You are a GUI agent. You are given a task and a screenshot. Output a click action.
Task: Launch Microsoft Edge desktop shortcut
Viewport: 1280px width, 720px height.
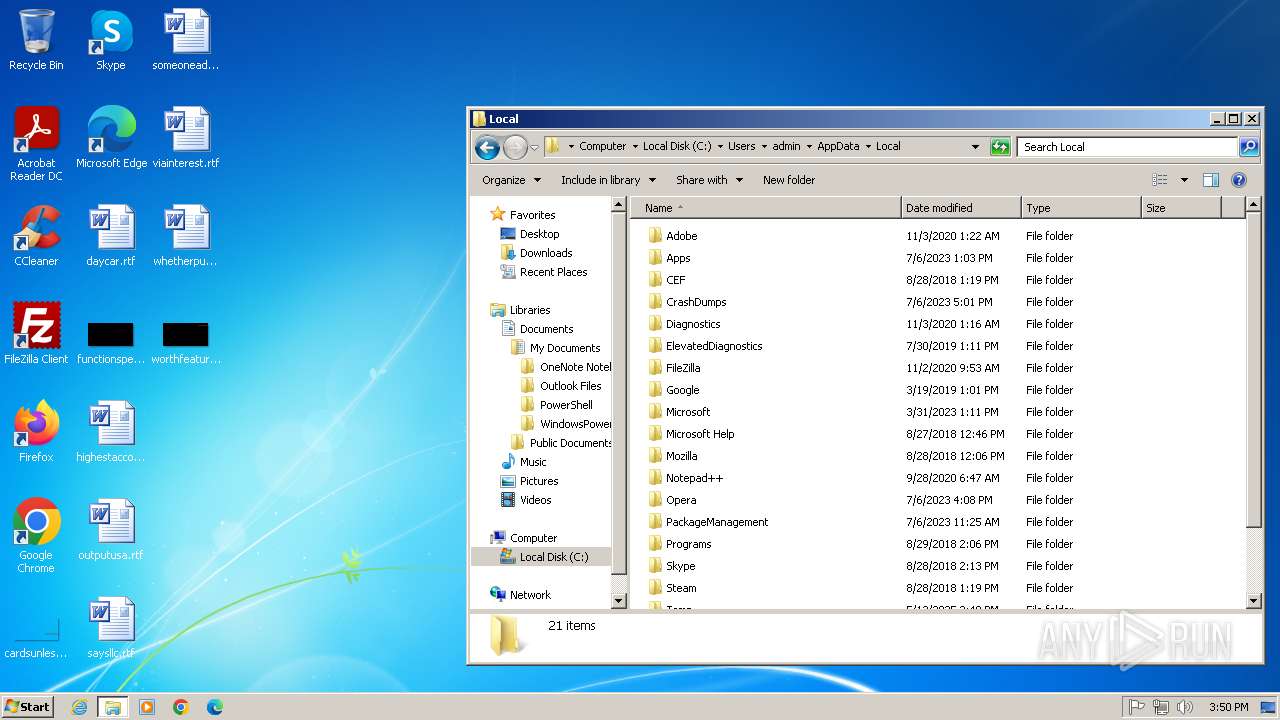[x=111, y=138]
